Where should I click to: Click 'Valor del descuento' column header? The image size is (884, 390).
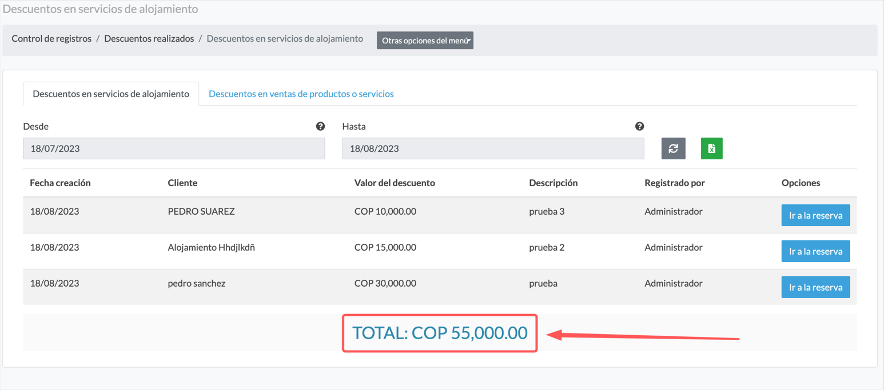tap(395, 183)
